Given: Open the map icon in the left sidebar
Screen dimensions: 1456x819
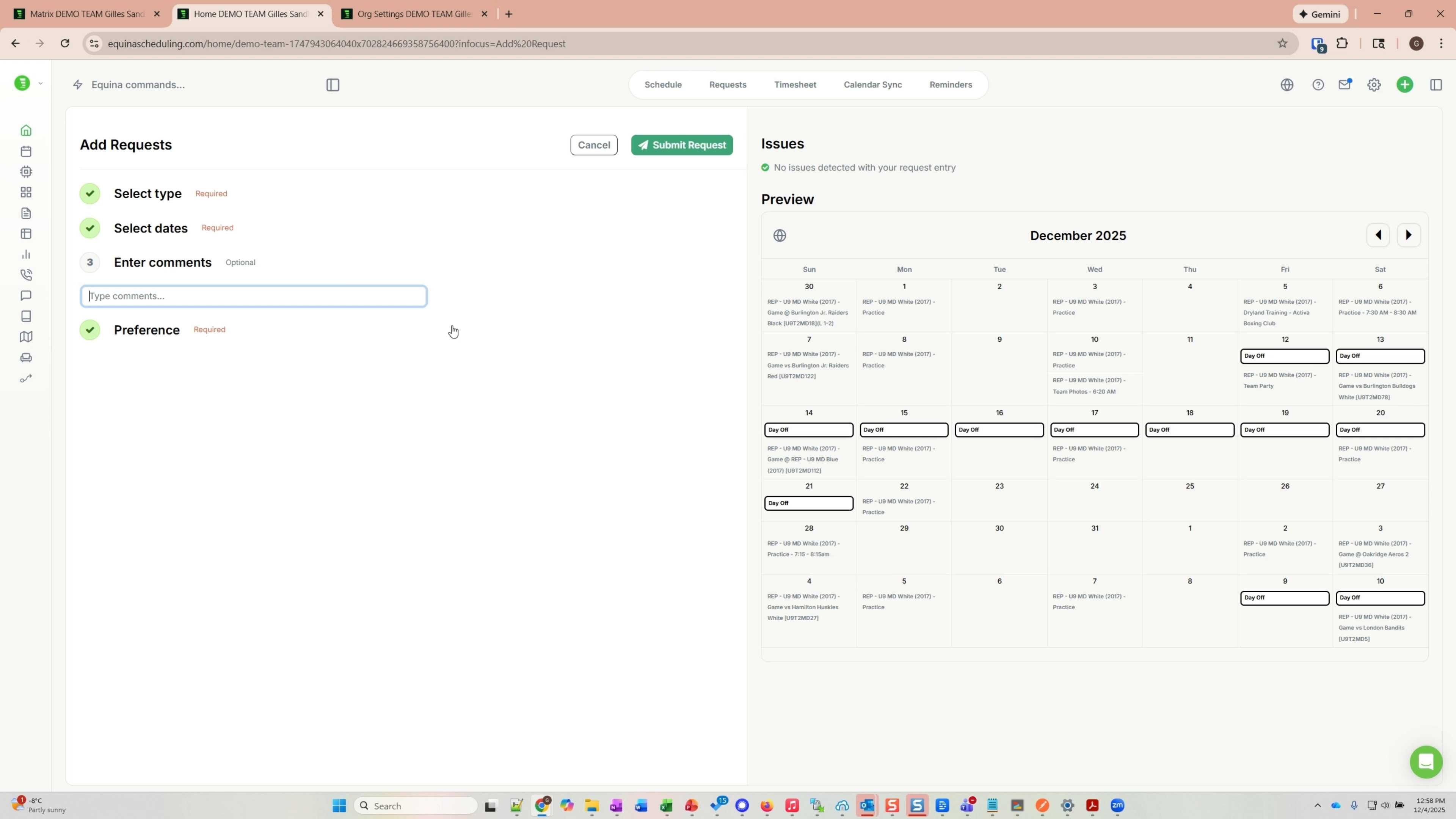Looking at the screenshot, I should tap(26, 337).
